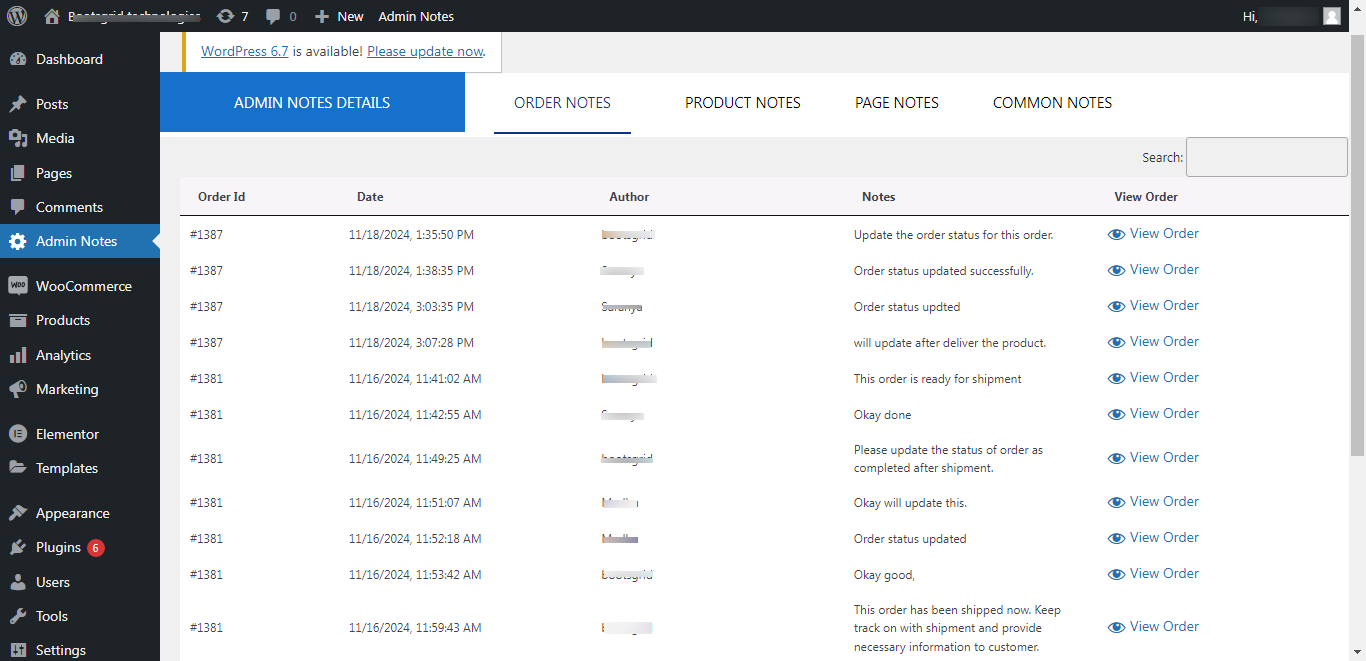1366x661 pixels.
Task: Click the note 'Okay good,'
Action: click(x=884, y=575)
